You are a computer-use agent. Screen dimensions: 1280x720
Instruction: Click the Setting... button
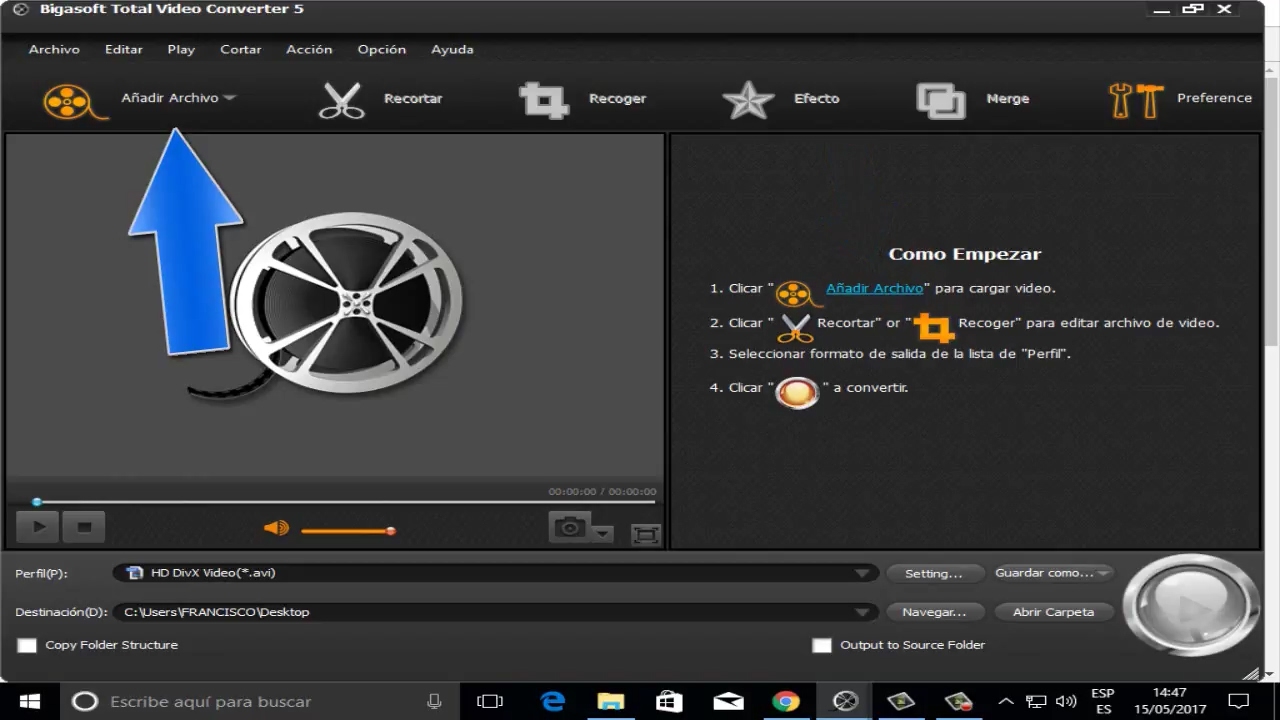click(x=934, y=573)
